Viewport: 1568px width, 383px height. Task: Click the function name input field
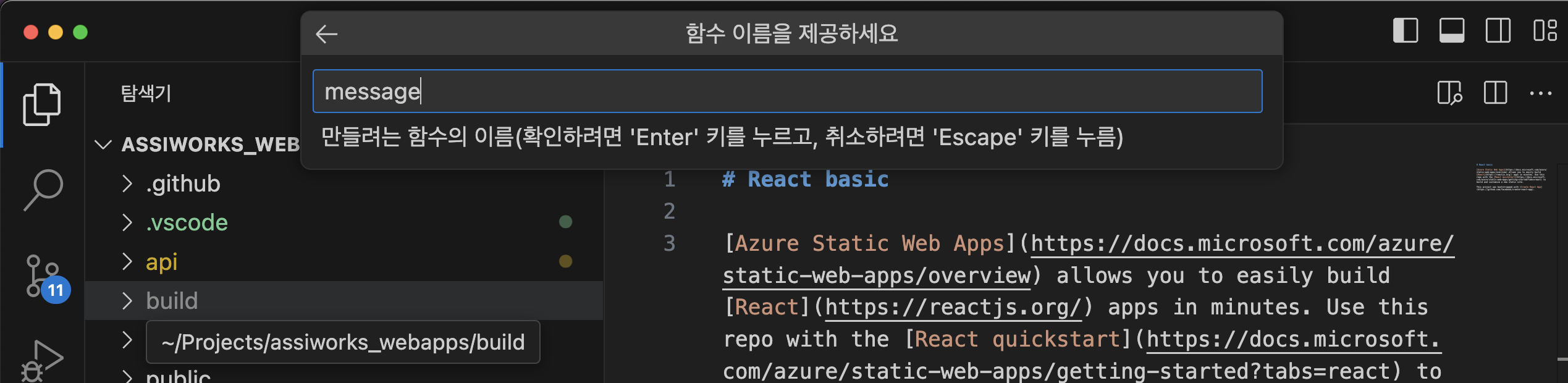786,91
